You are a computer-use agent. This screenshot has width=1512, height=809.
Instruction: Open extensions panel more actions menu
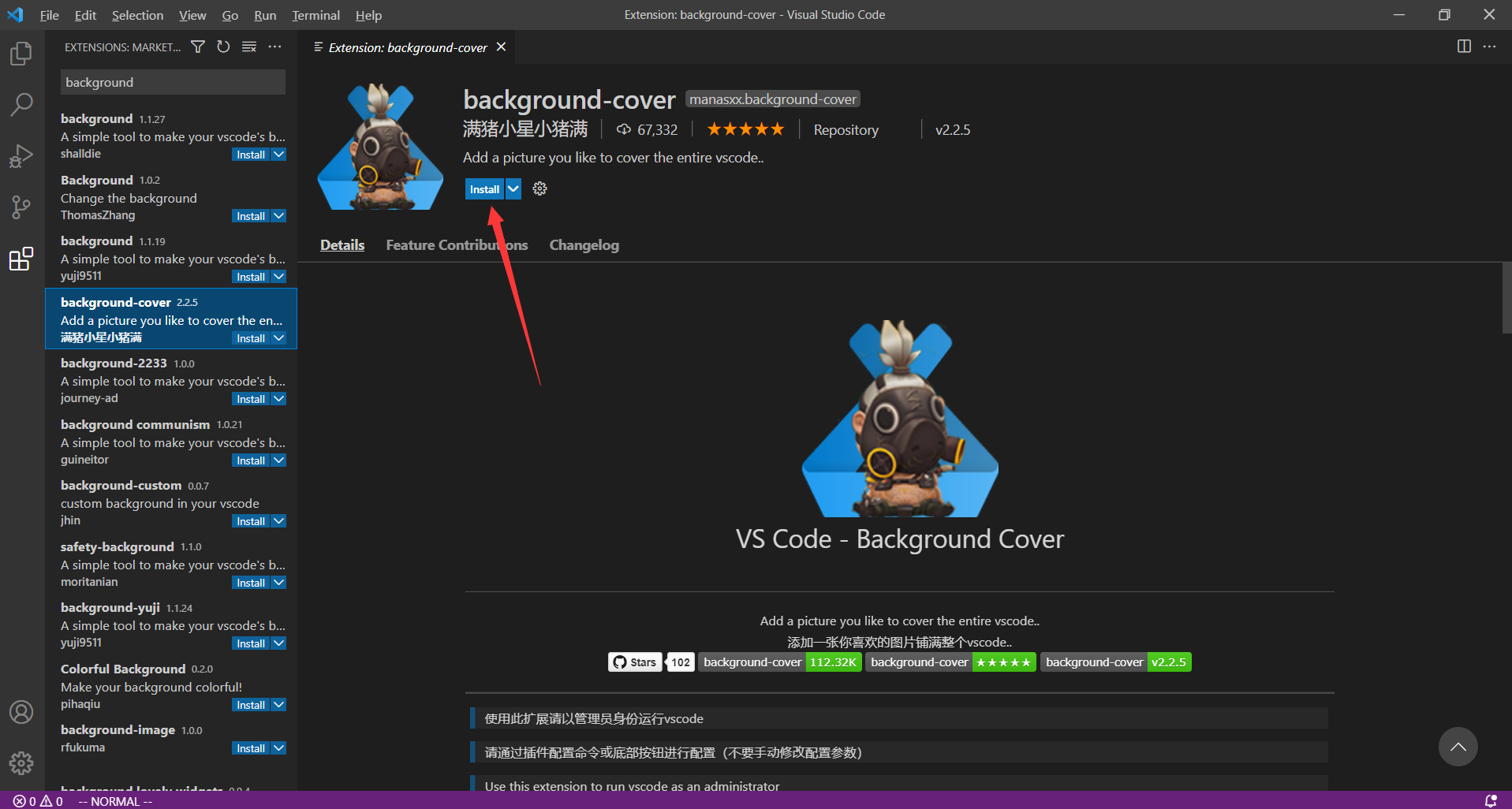pyautogui.click(x=274, y=47)
